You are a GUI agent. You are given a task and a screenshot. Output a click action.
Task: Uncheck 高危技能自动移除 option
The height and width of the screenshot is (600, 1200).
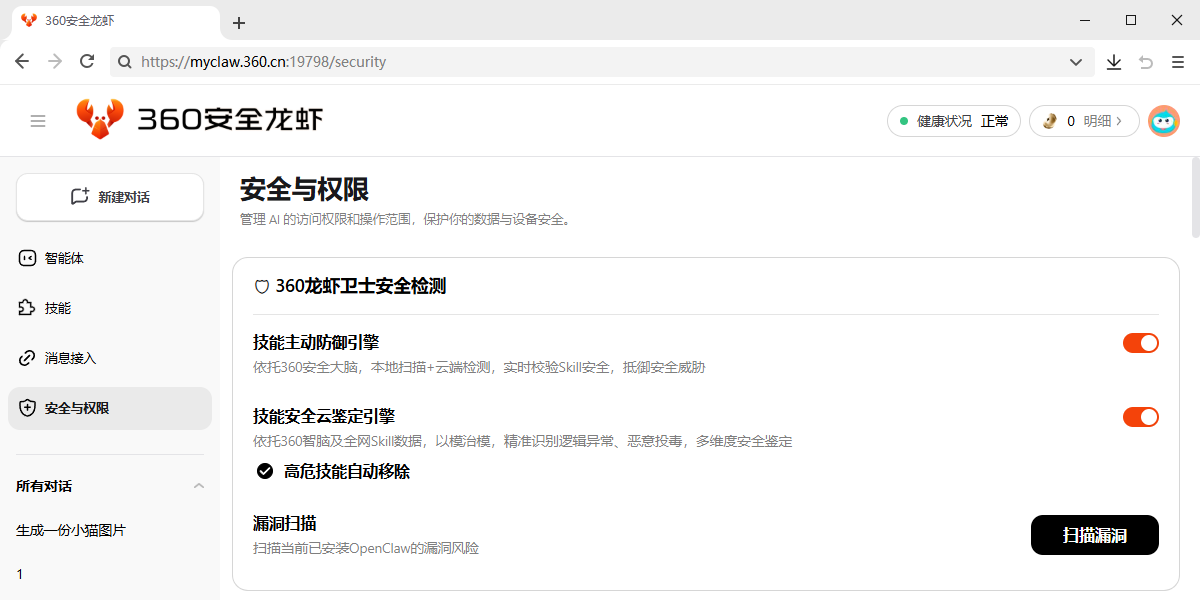(x=265, y=471)
